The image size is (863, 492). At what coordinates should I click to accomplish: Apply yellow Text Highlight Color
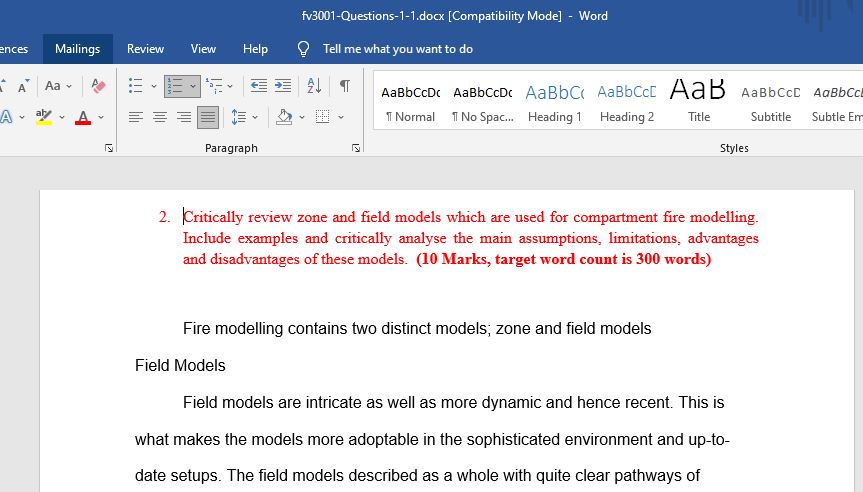pyautogui.click(x=43, y=117)
